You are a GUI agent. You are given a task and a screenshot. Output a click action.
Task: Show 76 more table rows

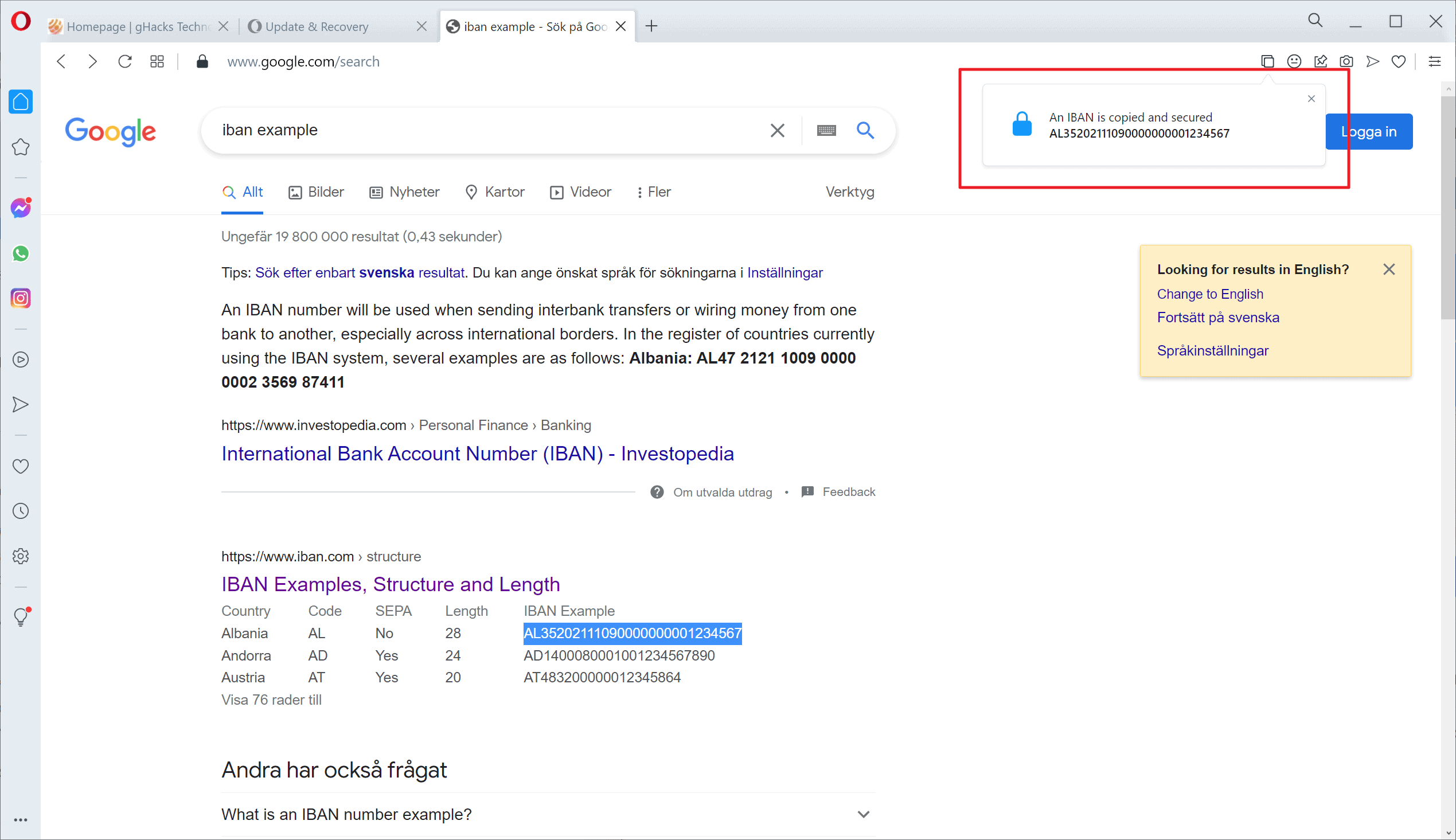271,700
